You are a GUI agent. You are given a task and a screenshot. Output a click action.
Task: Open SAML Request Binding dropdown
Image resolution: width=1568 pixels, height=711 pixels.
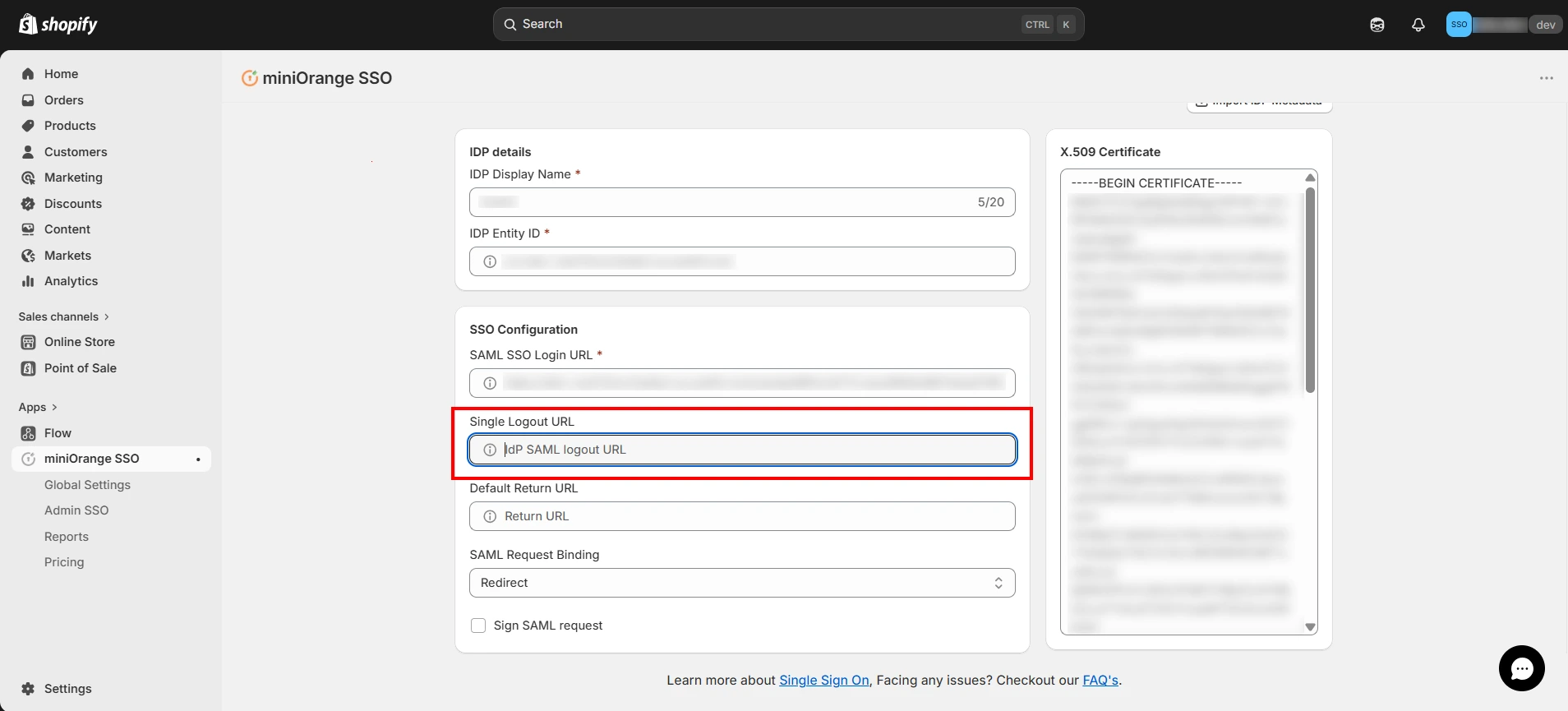pos(742,583)
